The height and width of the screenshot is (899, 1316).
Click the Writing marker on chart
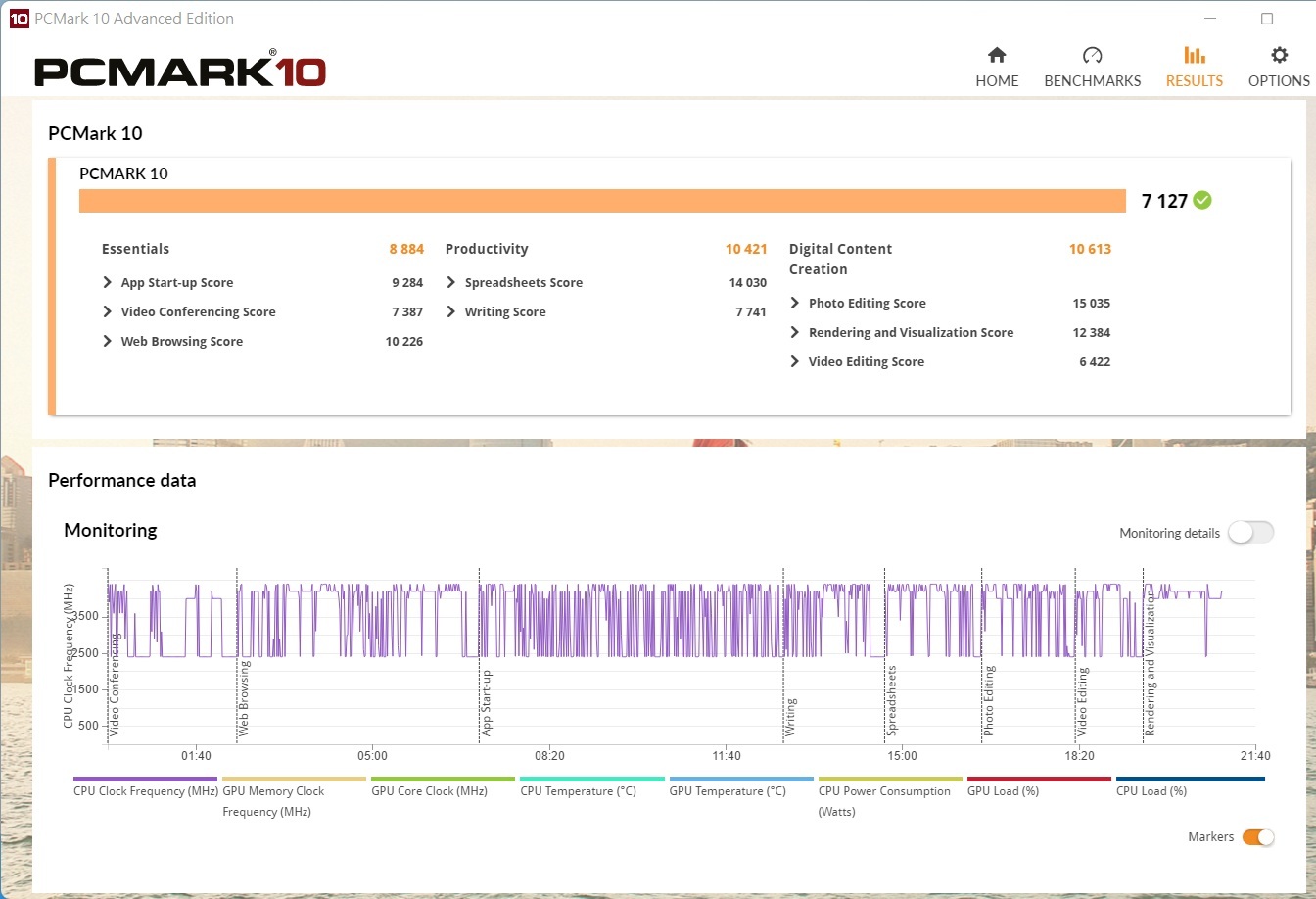[790, 717]
